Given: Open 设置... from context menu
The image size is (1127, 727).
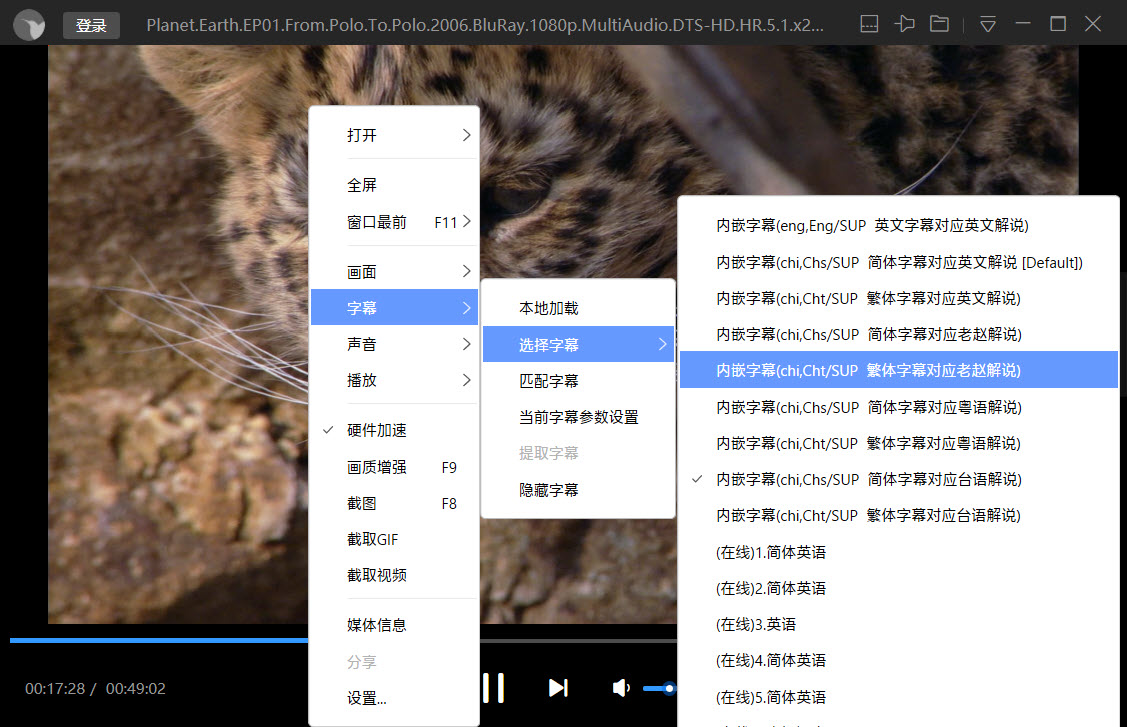Looking at the screenshot, I should pos(366,698).
